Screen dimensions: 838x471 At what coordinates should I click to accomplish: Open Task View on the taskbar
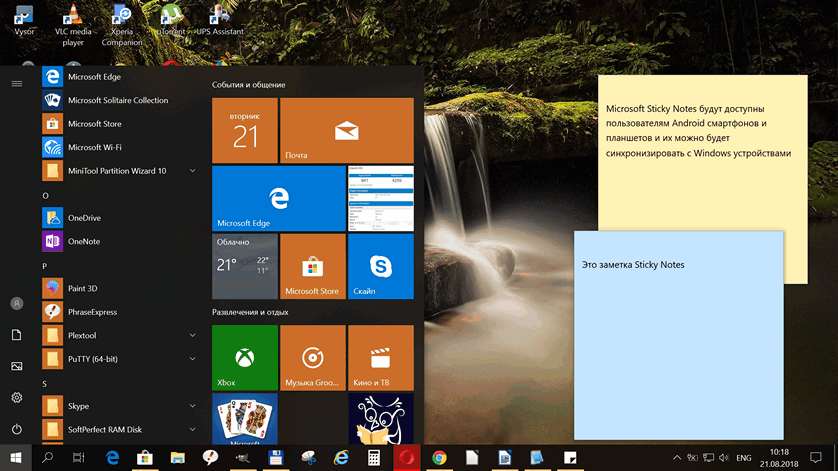click(x=79, y=458)
